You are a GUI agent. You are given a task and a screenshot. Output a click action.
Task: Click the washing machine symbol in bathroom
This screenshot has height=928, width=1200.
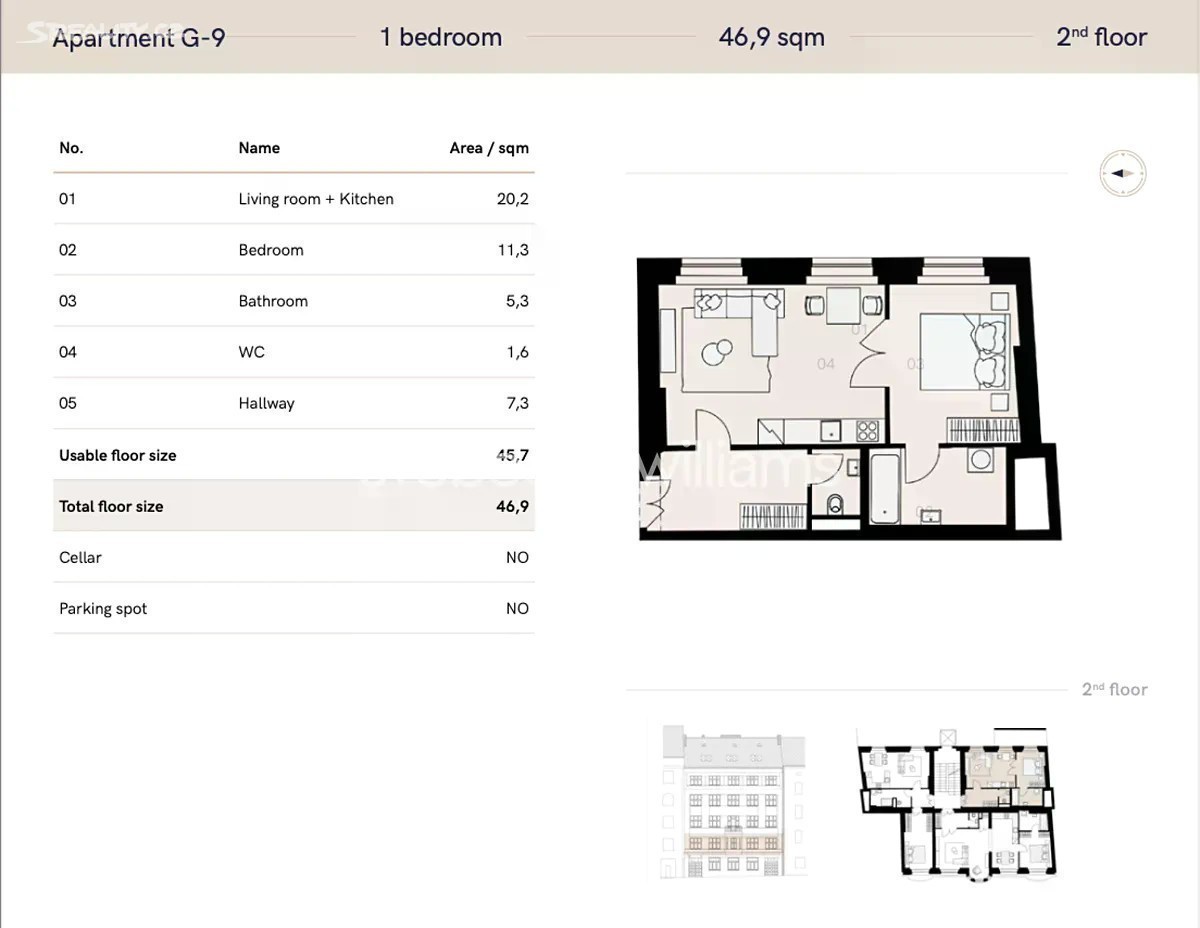point(980,460)
